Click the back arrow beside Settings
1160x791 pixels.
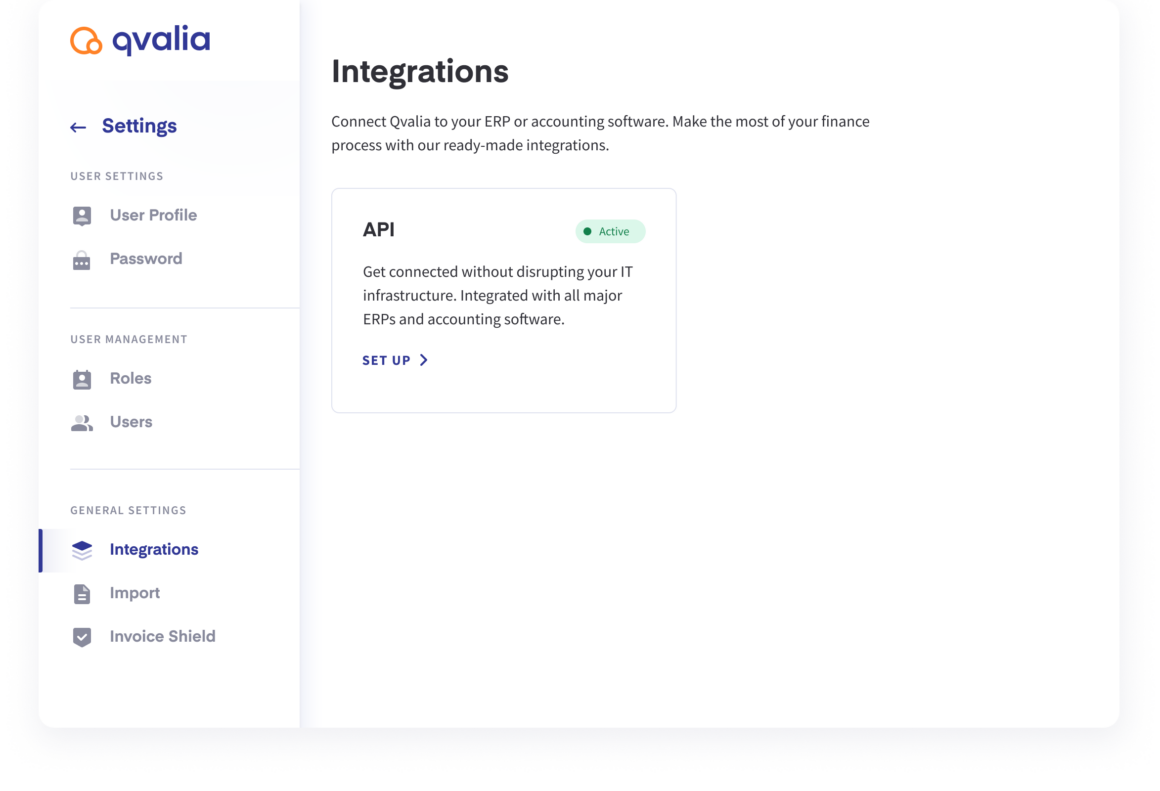click(x=78, y=127)
